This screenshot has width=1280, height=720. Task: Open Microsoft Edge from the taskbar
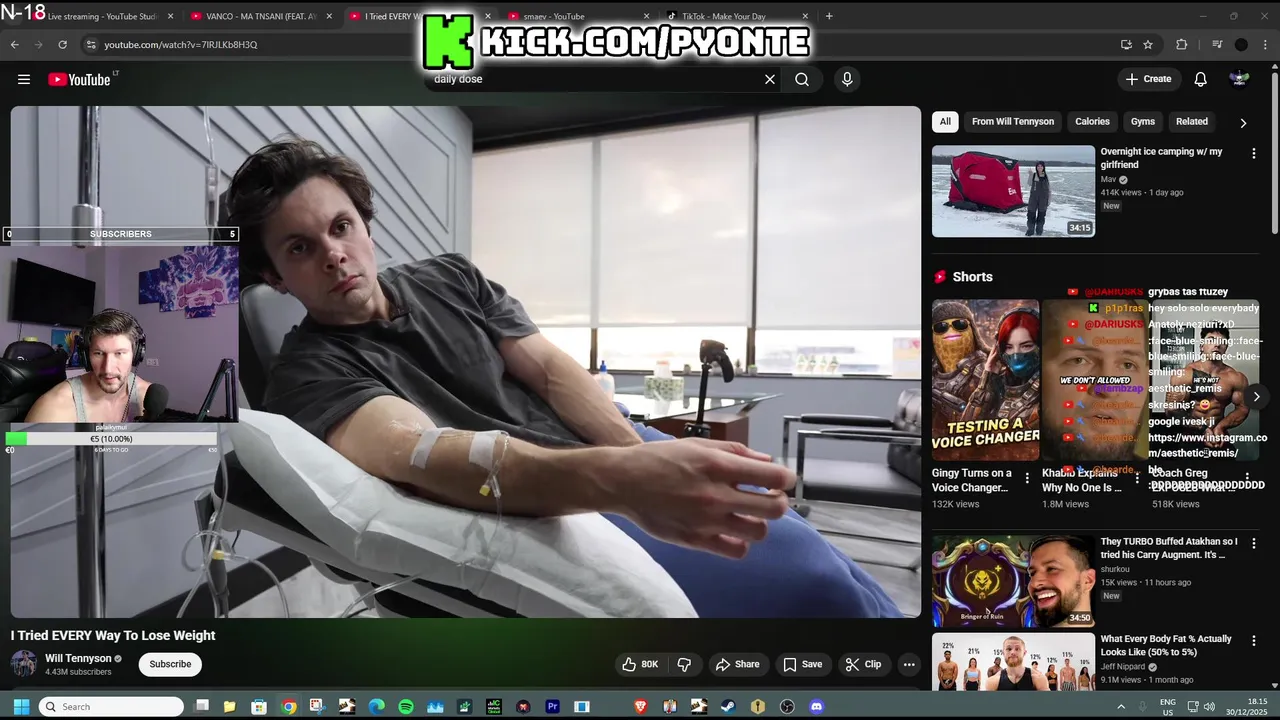click(x=376, y=706)
